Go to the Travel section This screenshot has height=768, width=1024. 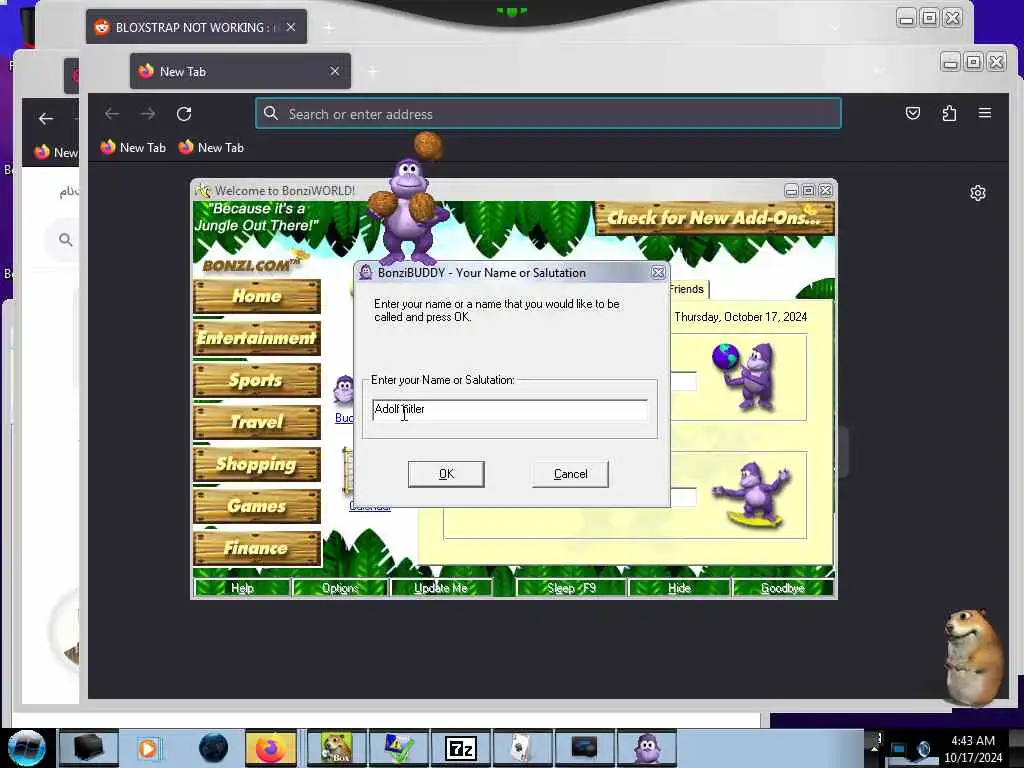pyautogui.click(x=257, y=422)
